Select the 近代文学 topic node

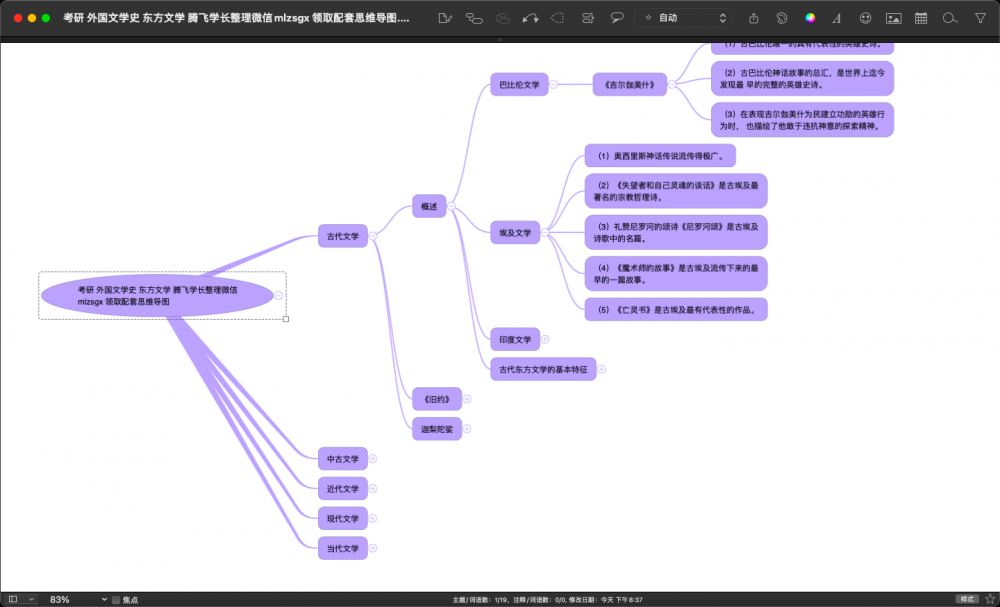pos(343,488)
